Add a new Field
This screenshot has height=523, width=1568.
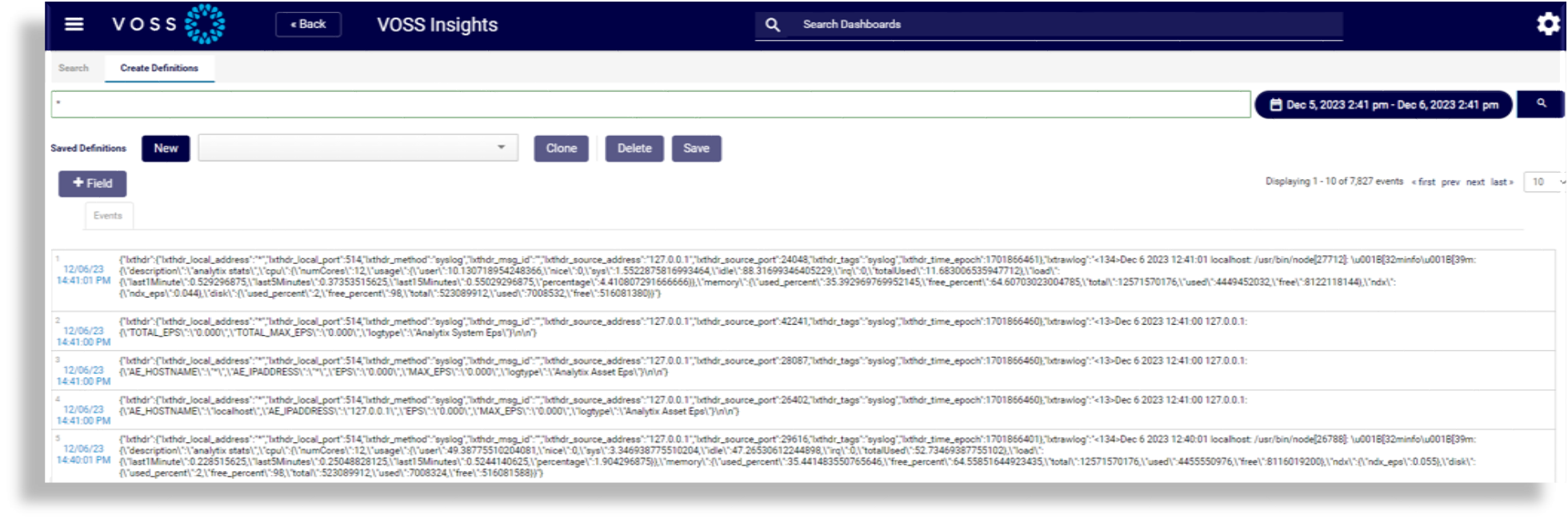click(92, 183)
